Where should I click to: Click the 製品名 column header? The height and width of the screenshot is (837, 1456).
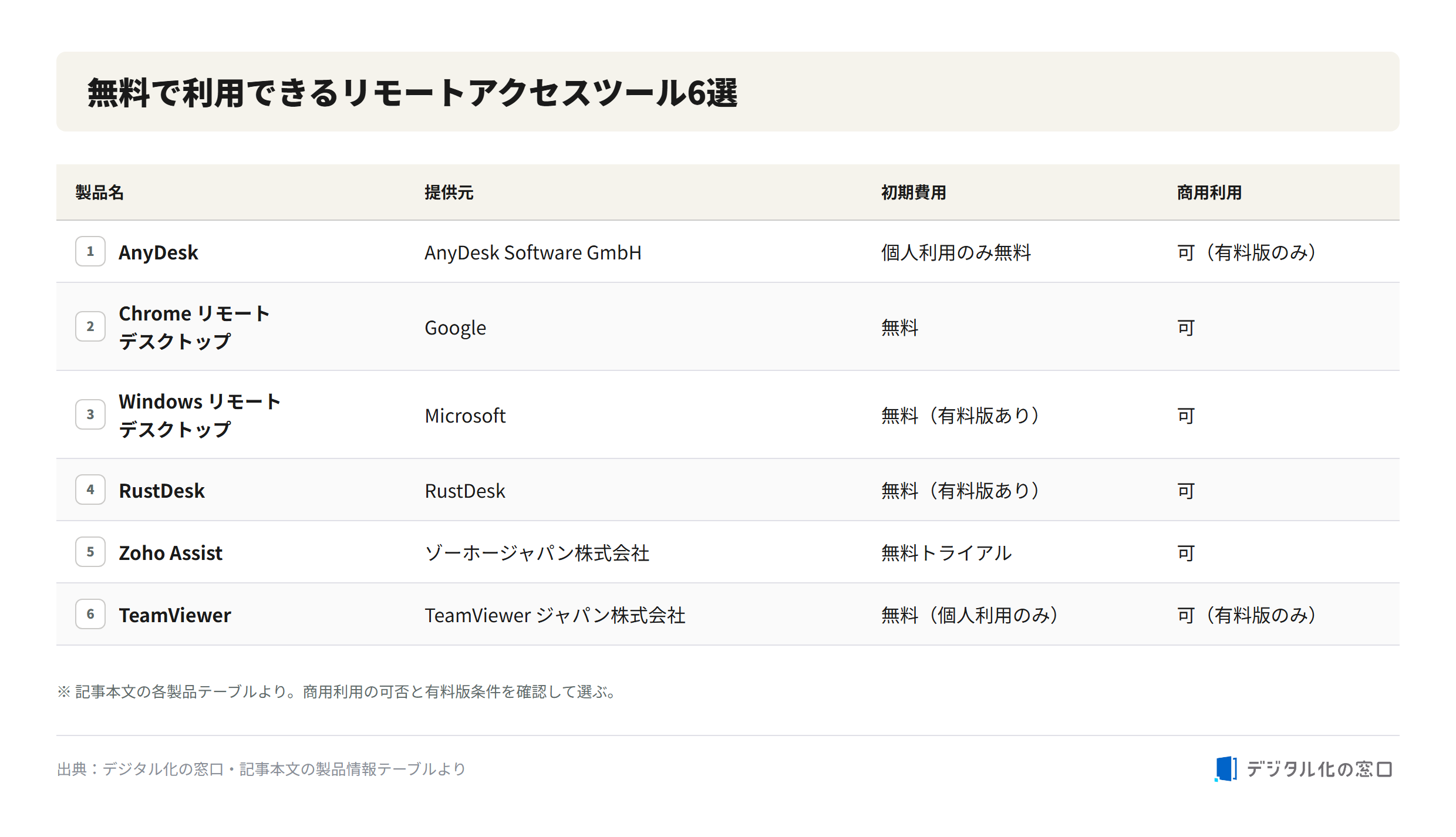[x=99, y=193]
